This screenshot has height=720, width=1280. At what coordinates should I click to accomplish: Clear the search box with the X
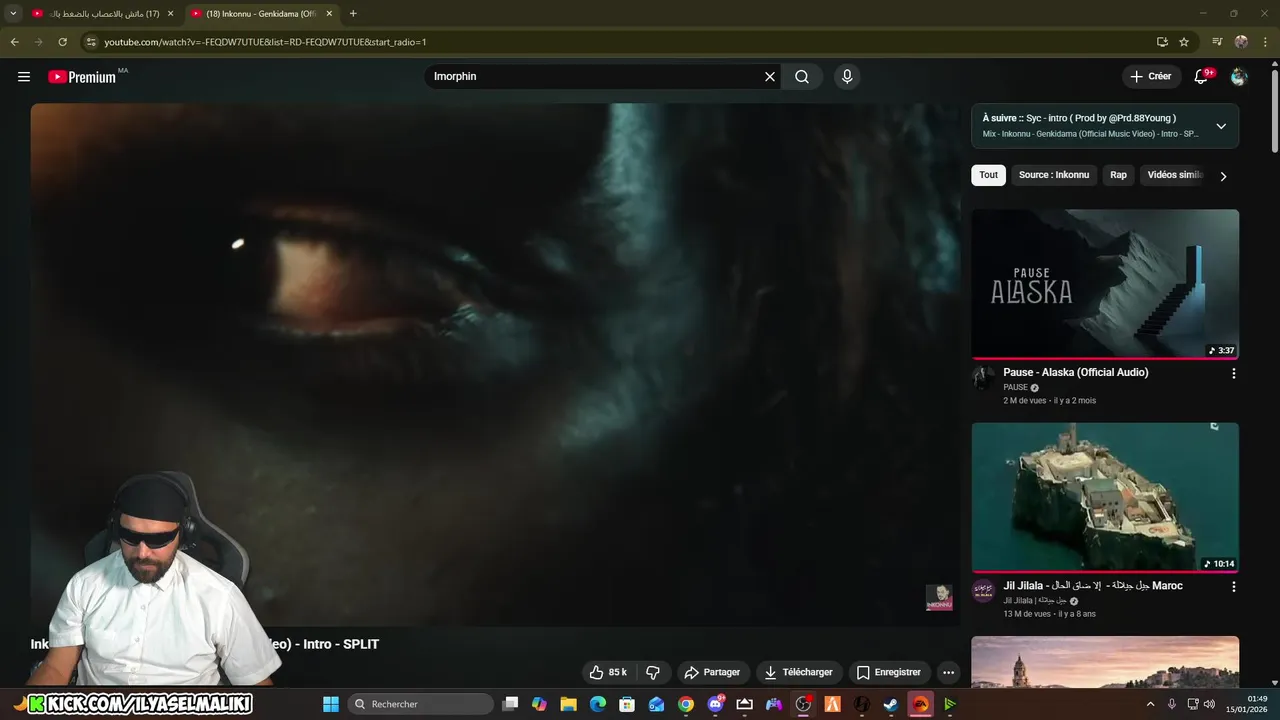(x=770, y=77)
